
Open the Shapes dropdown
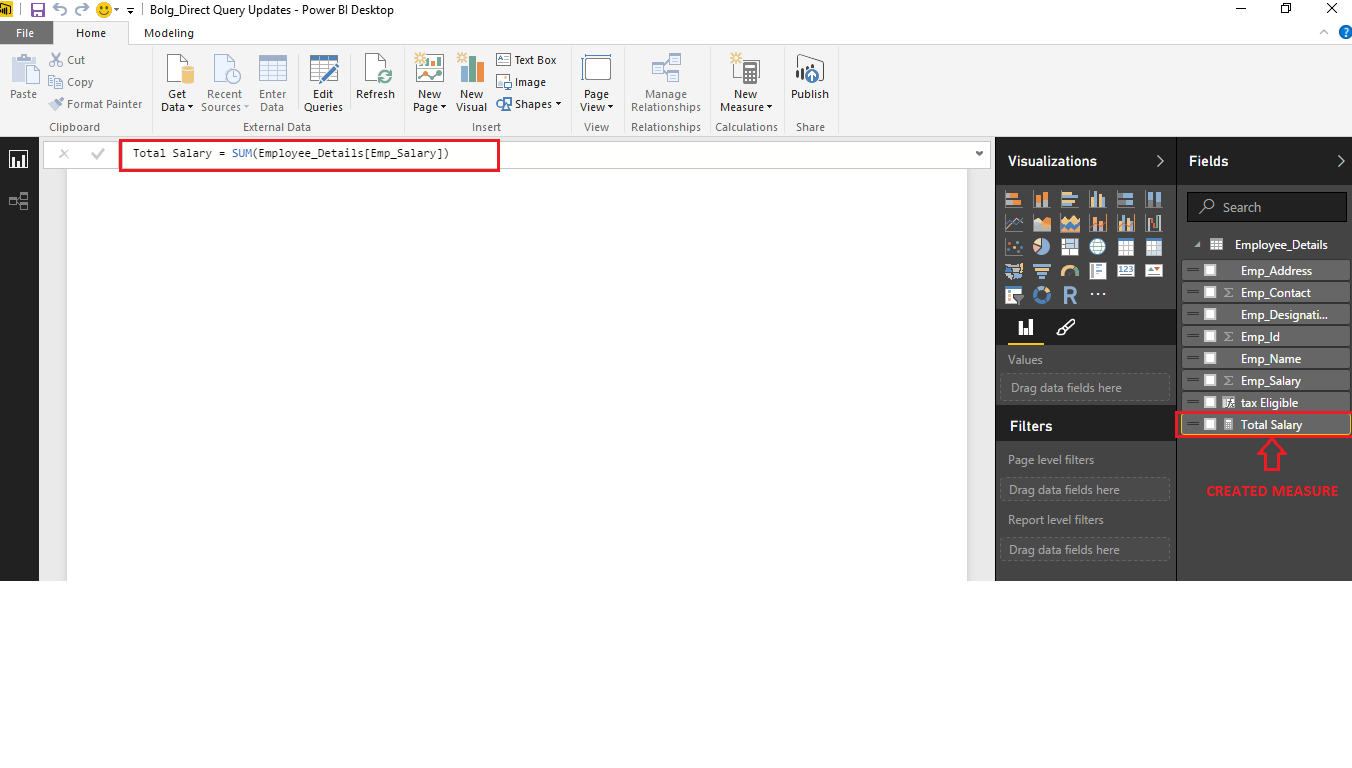[529, 104]
